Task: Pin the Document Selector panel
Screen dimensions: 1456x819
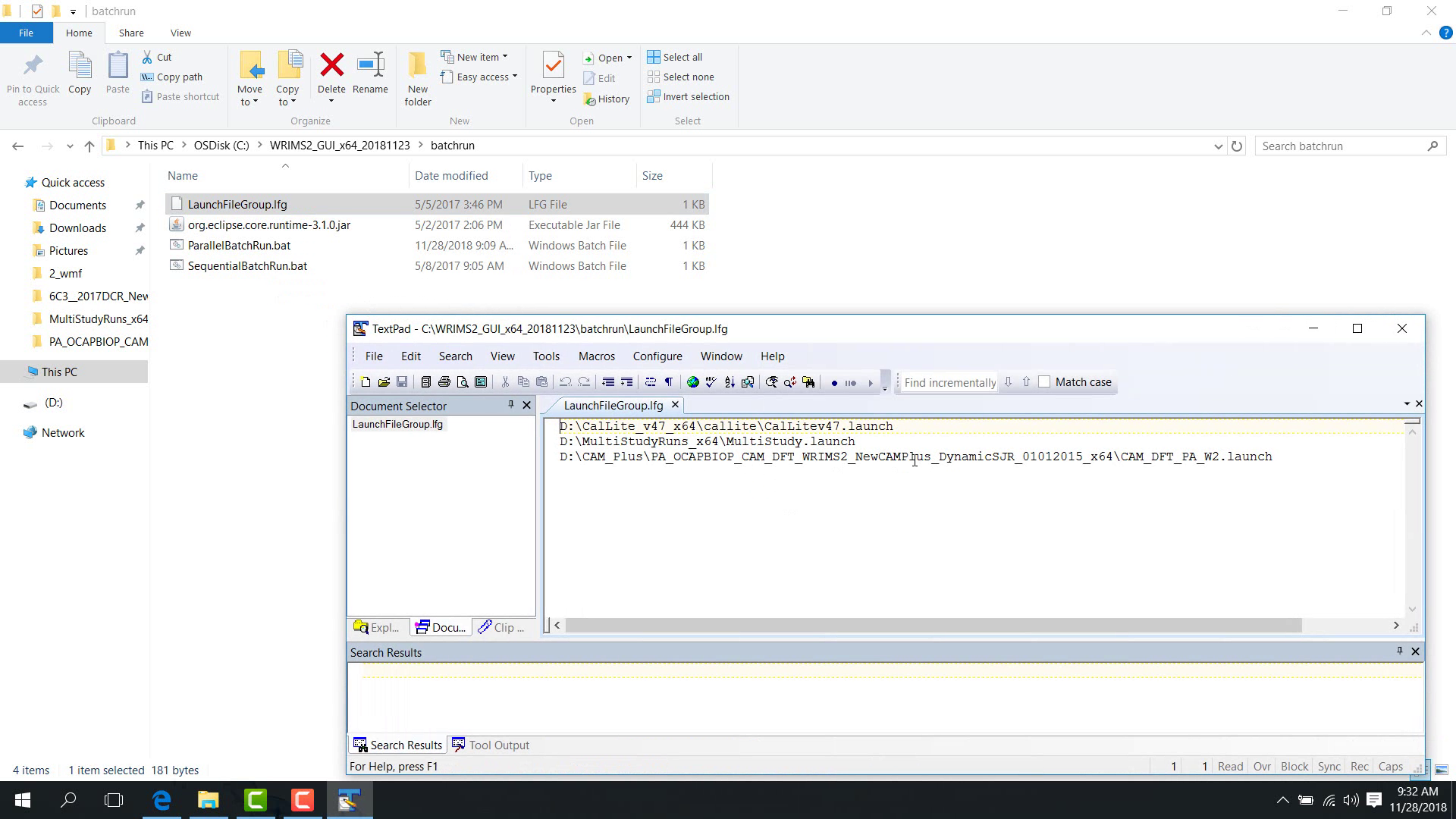Action: click(x=511, y=405)
